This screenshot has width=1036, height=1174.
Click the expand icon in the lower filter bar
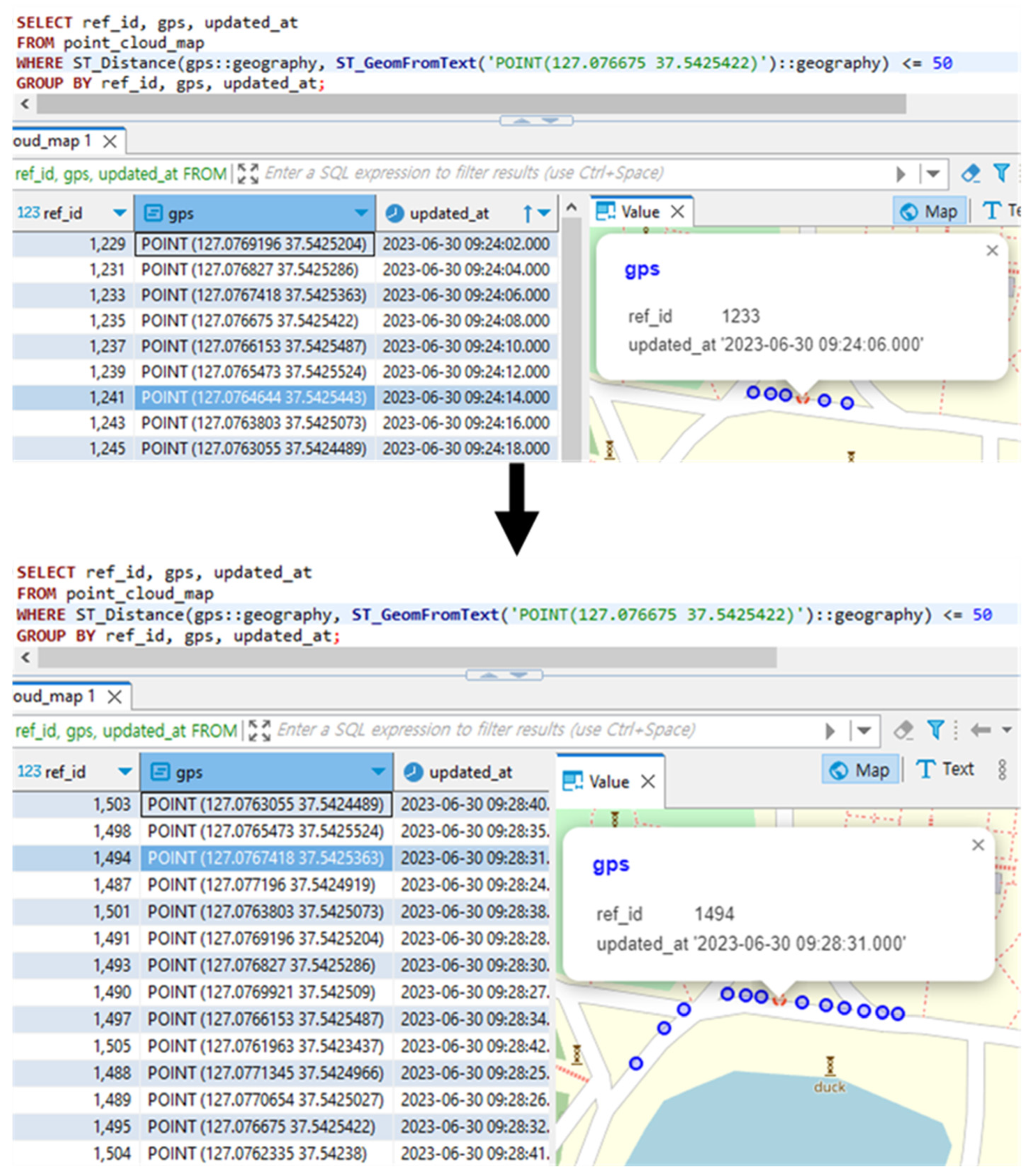259,731
